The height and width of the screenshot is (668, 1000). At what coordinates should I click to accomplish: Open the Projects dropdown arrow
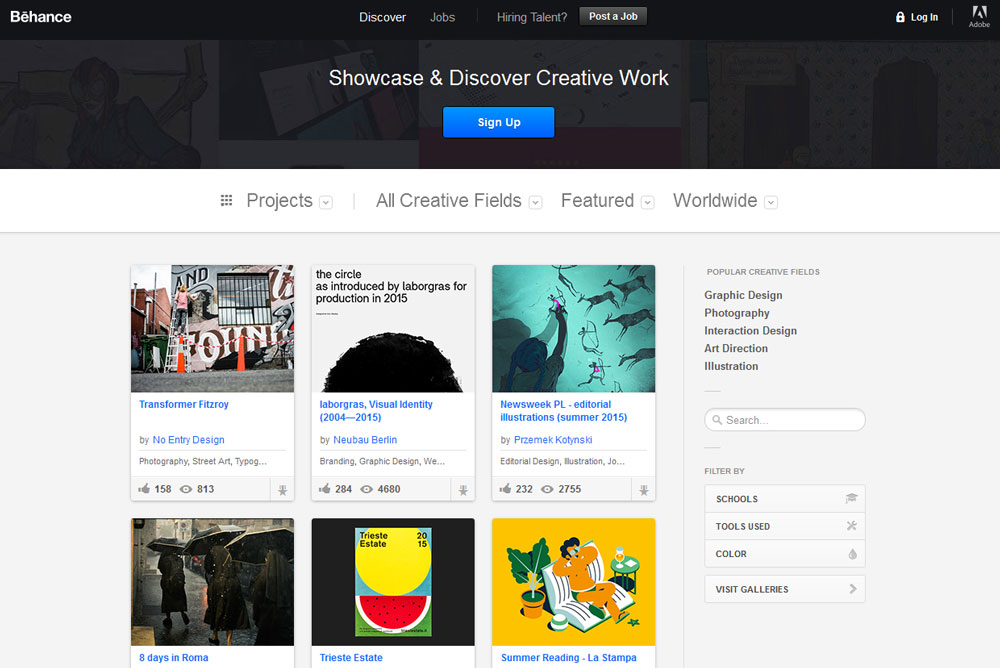point(326,202)
